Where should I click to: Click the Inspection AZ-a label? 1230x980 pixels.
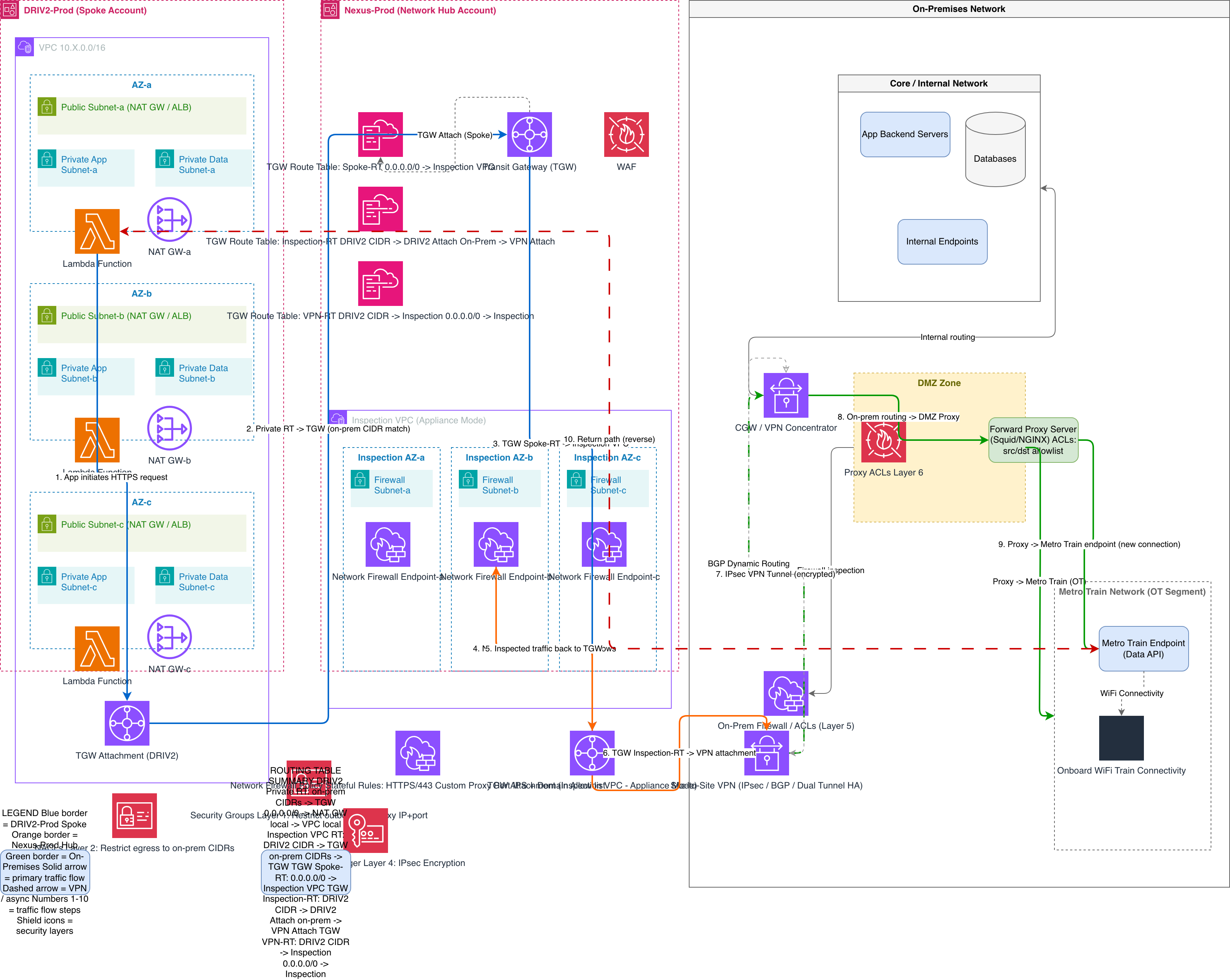(x=391, y=458)
